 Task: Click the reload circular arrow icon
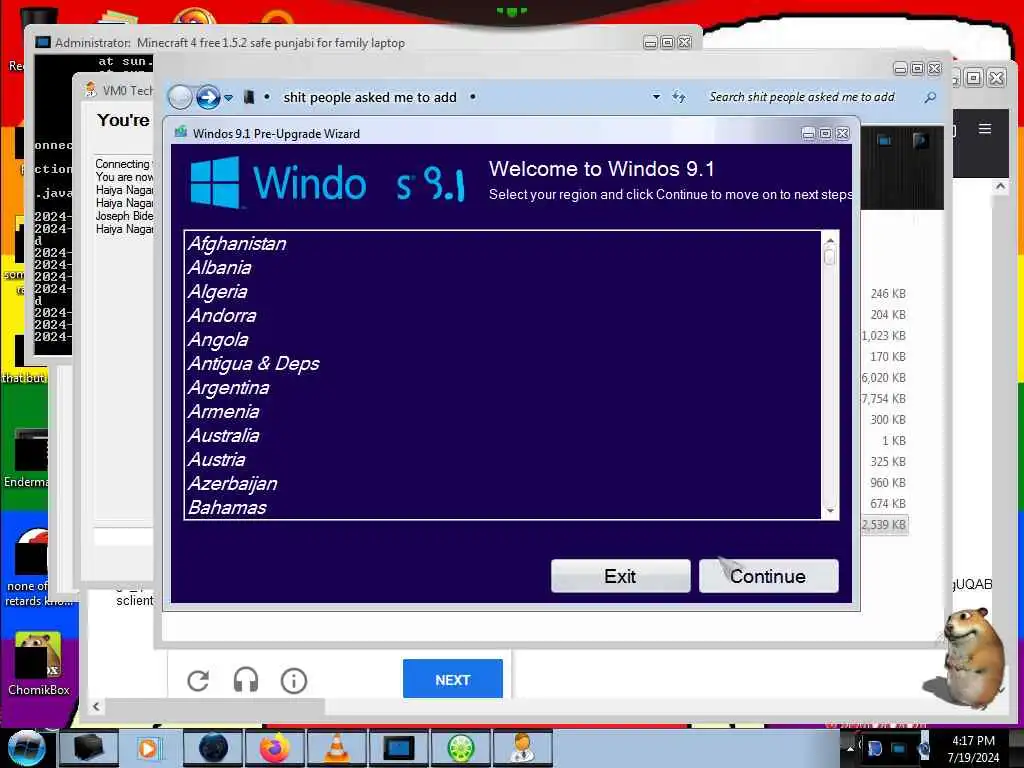click(x=198, y=680)
